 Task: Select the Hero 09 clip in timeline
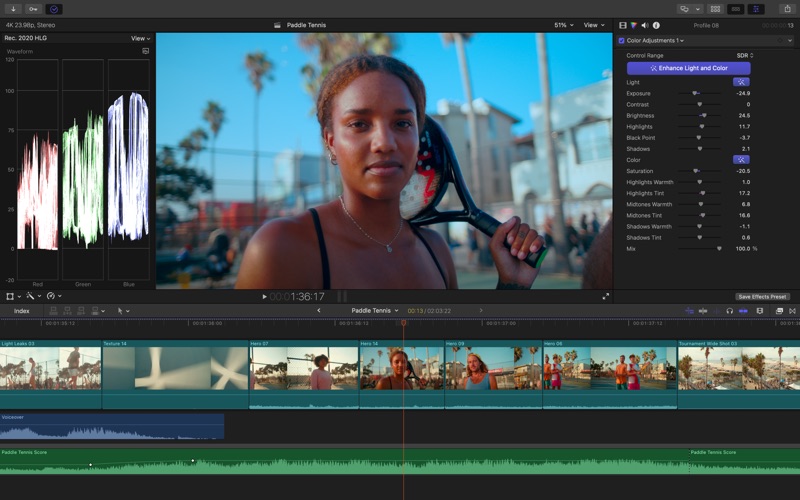click(x=493, y=374)
